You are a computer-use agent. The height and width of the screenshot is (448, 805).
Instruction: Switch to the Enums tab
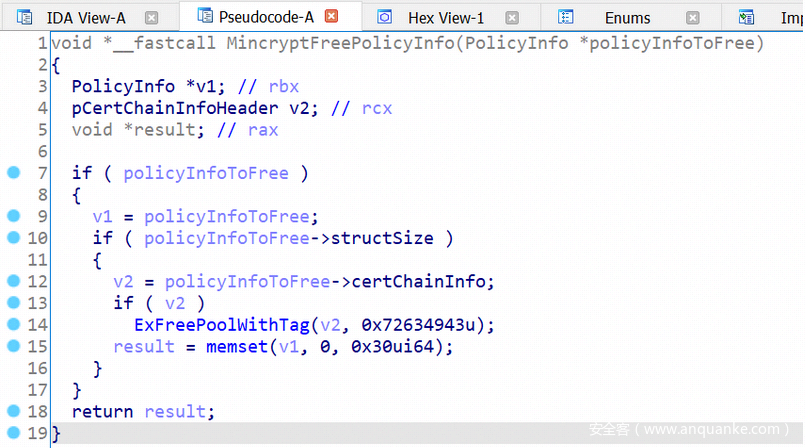(x=627, y=18)
